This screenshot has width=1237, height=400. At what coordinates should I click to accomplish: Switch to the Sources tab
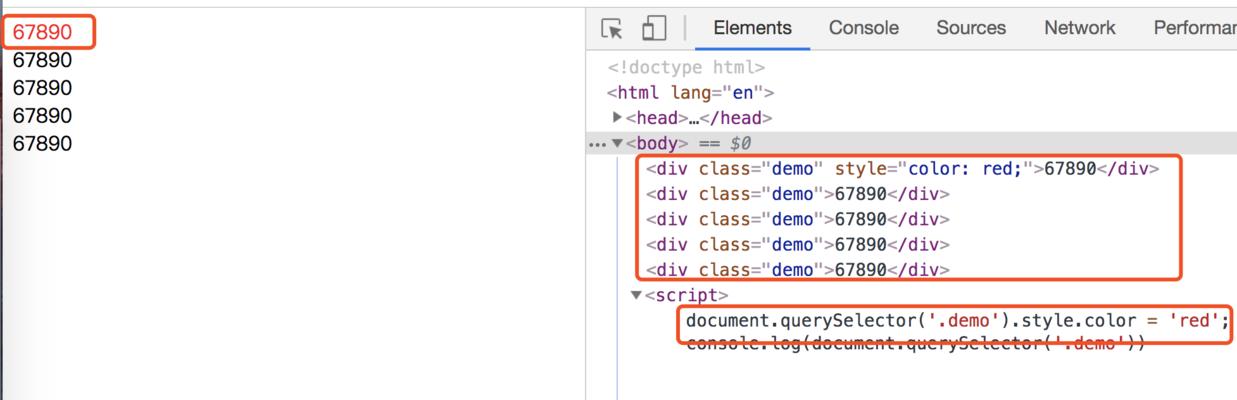[x=971, y=28]
